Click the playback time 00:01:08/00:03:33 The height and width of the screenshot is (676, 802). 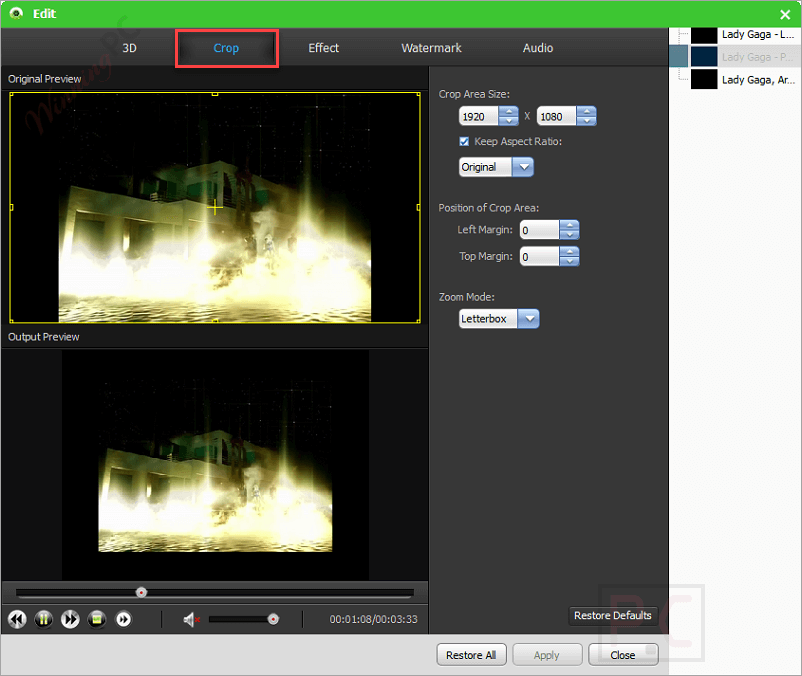(373, 619)
